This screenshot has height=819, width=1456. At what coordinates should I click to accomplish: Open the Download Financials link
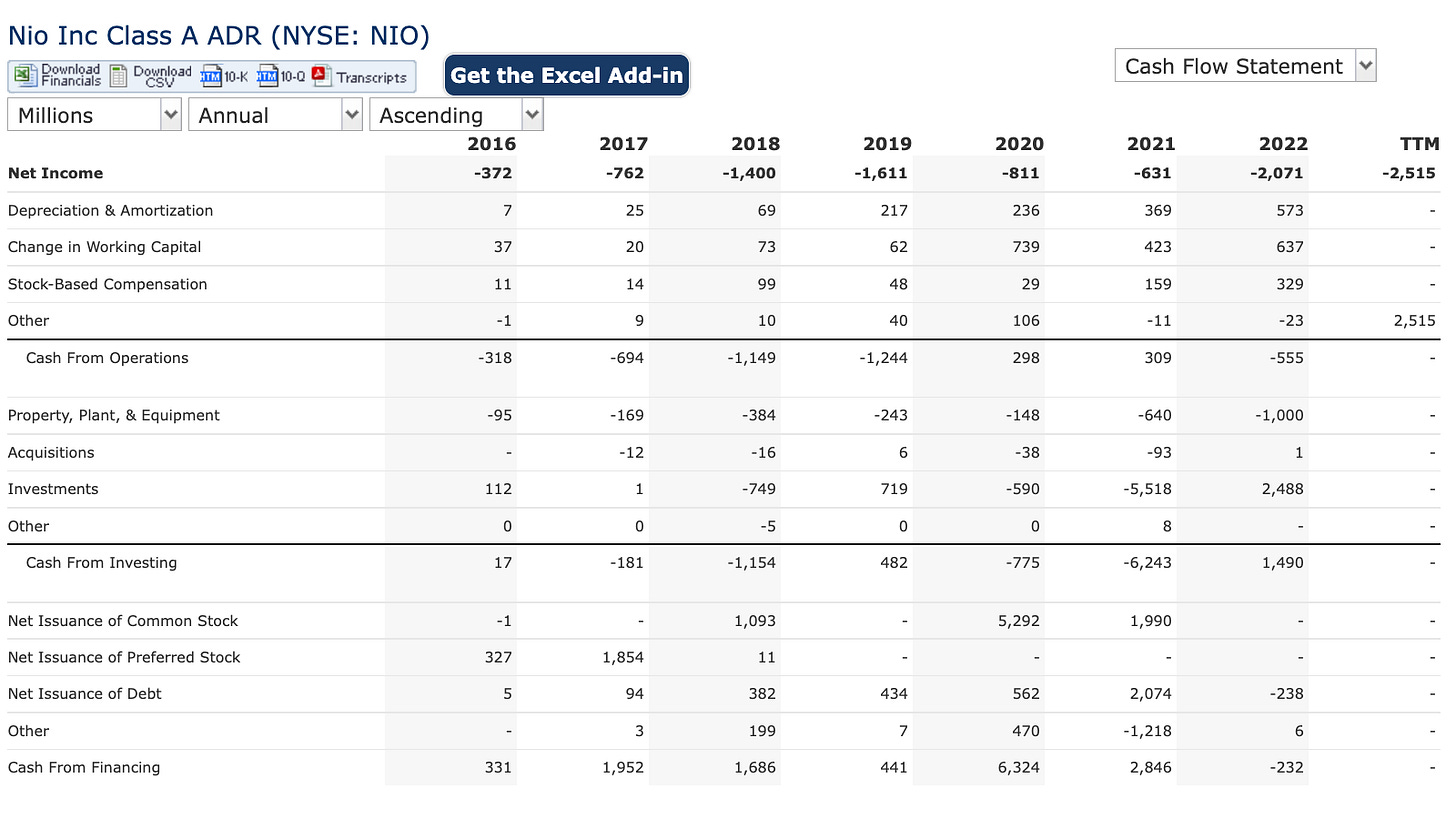click(71, 76)
